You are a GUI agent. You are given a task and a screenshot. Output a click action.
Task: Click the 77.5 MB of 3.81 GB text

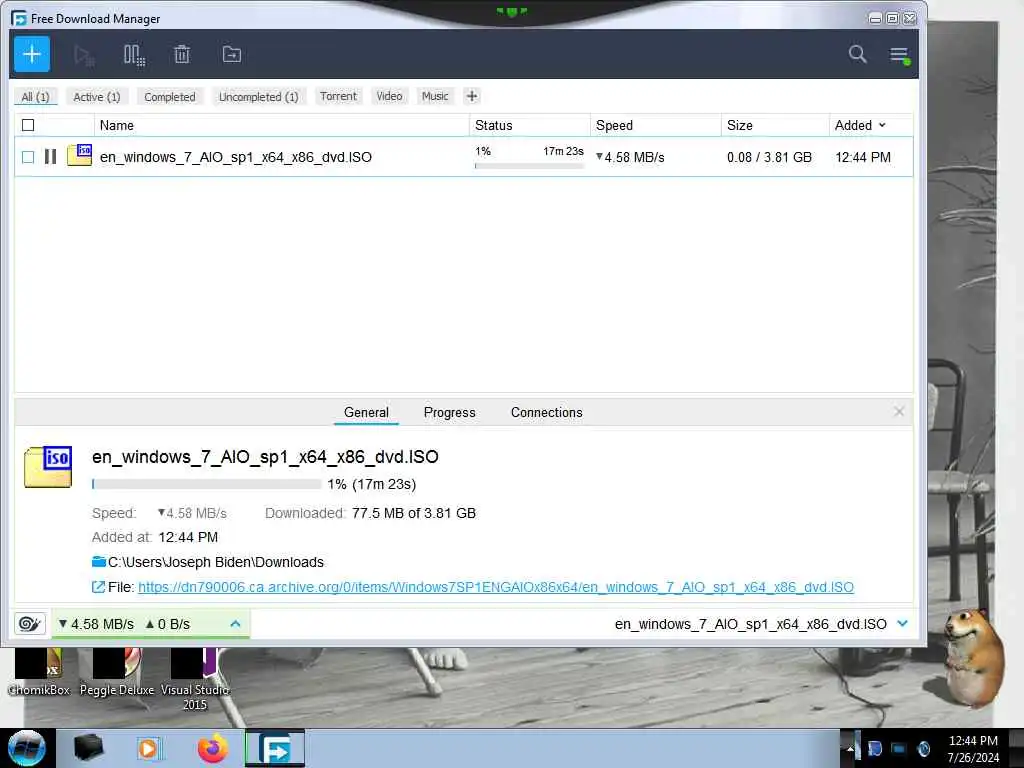click(x=414, y=513)
